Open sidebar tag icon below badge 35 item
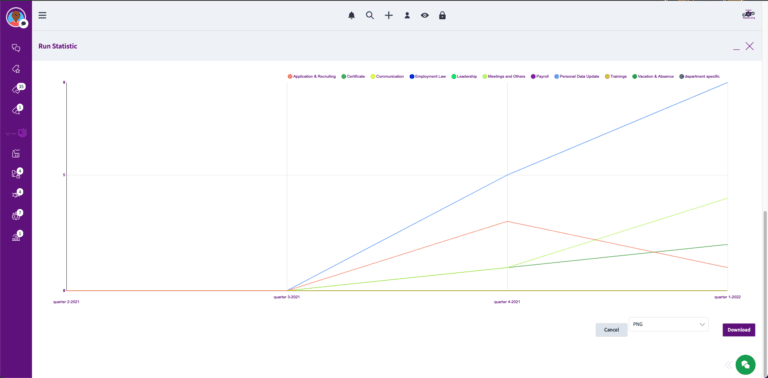768x378 pixels. pos(17,111)
